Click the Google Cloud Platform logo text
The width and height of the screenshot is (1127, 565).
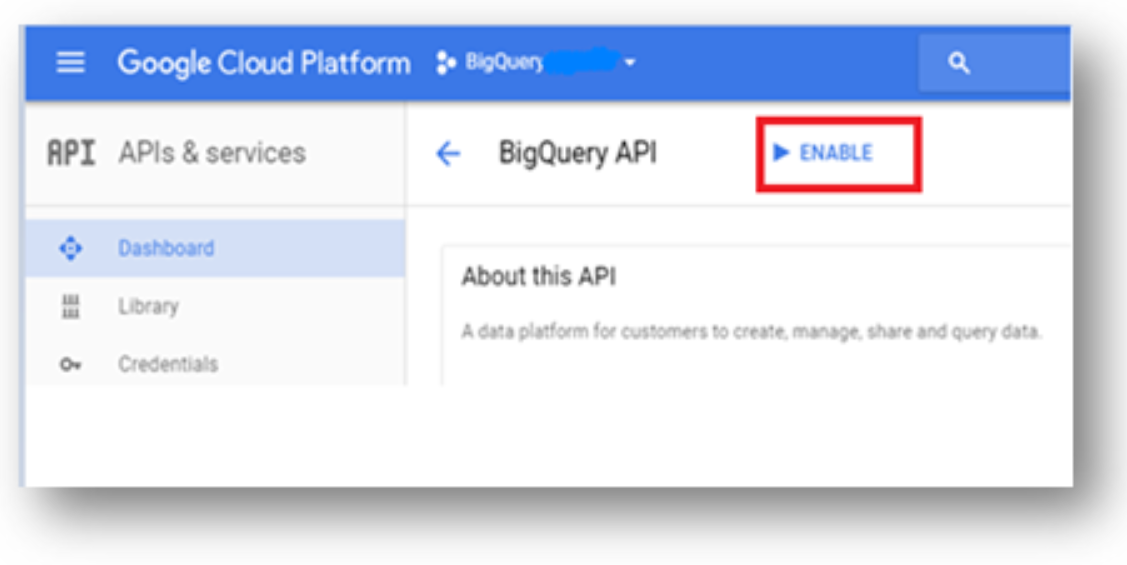coord(264,63)
